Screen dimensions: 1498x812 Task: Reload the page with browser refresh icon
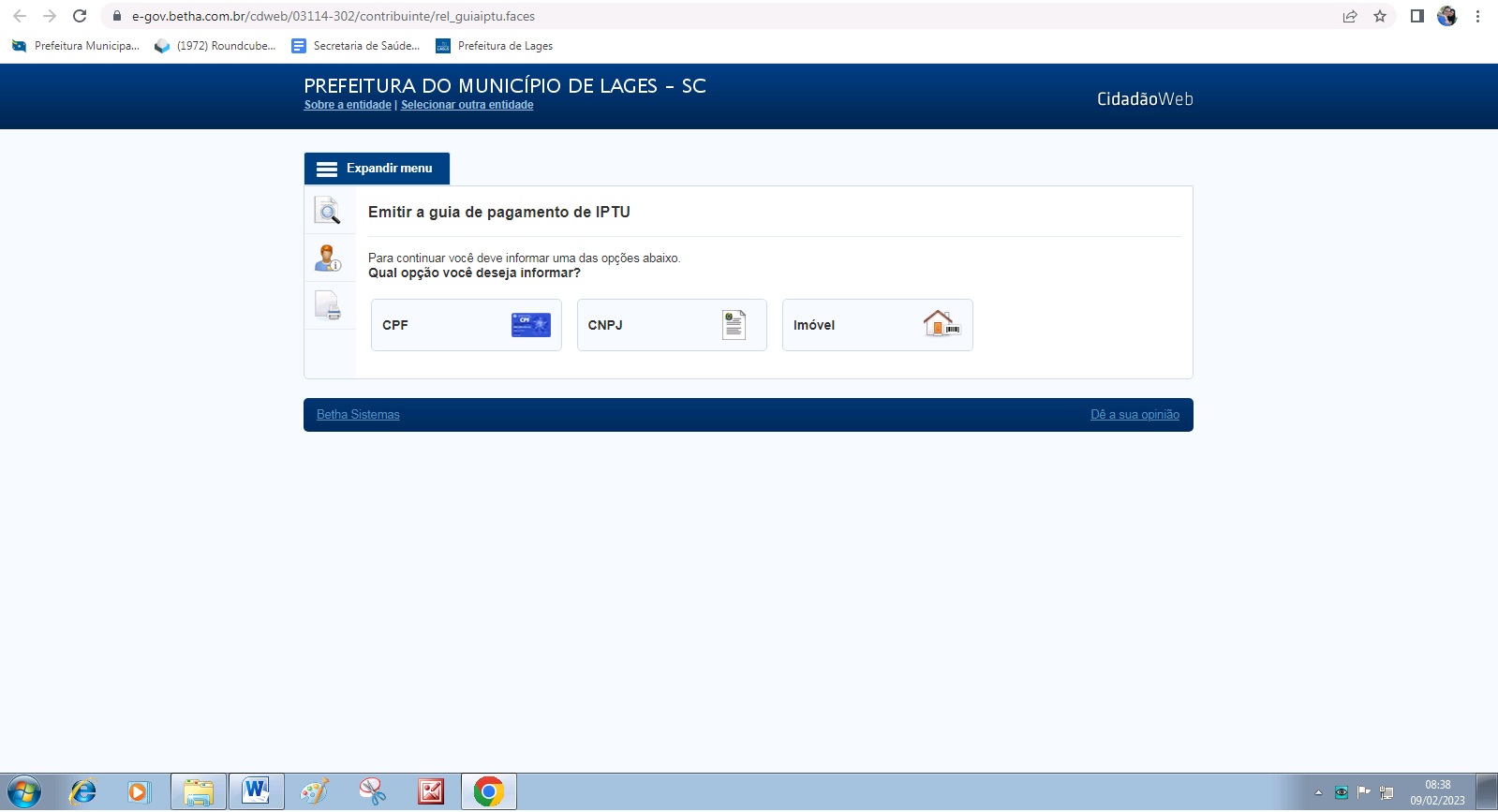80,16
